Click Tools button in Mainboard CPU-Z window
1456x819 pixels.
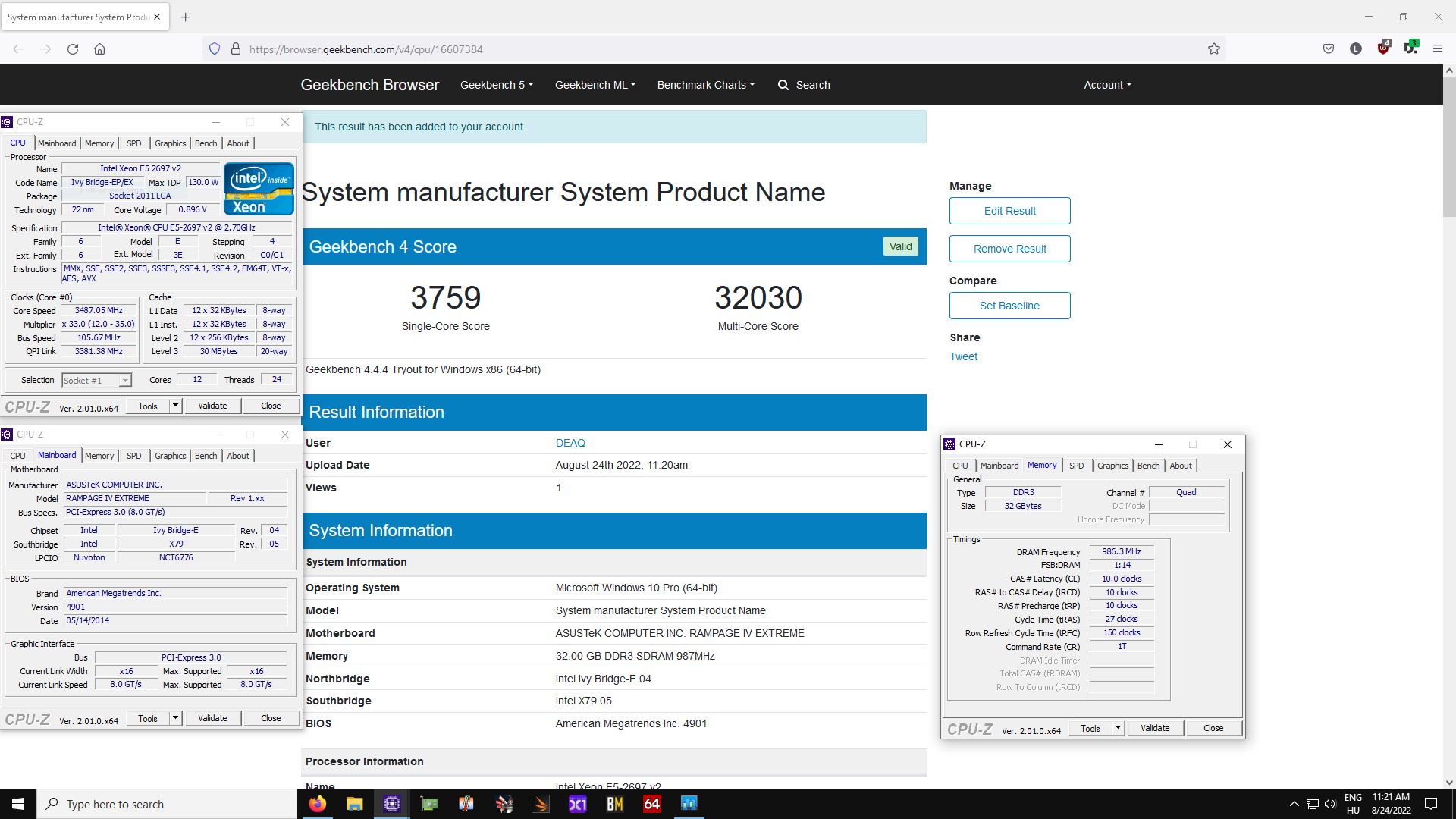[x=148, y=718]
